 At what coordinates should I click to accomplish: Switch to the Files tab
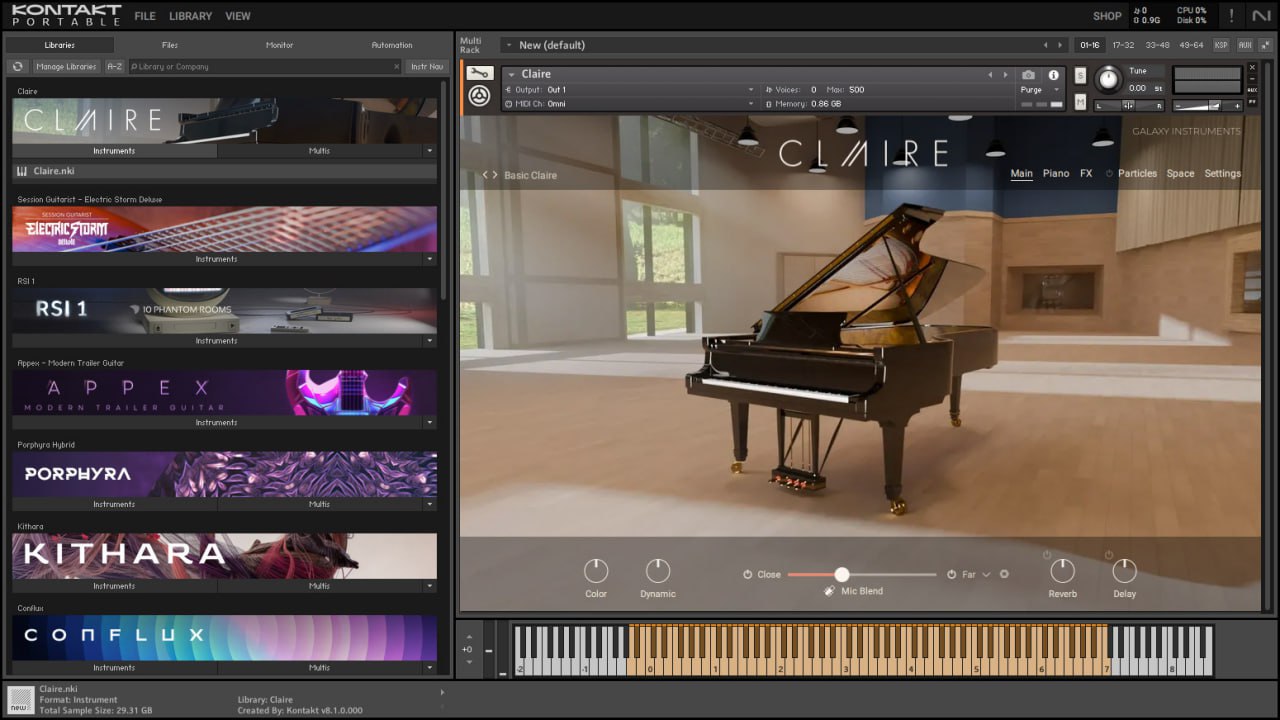(x=170, y=45)
